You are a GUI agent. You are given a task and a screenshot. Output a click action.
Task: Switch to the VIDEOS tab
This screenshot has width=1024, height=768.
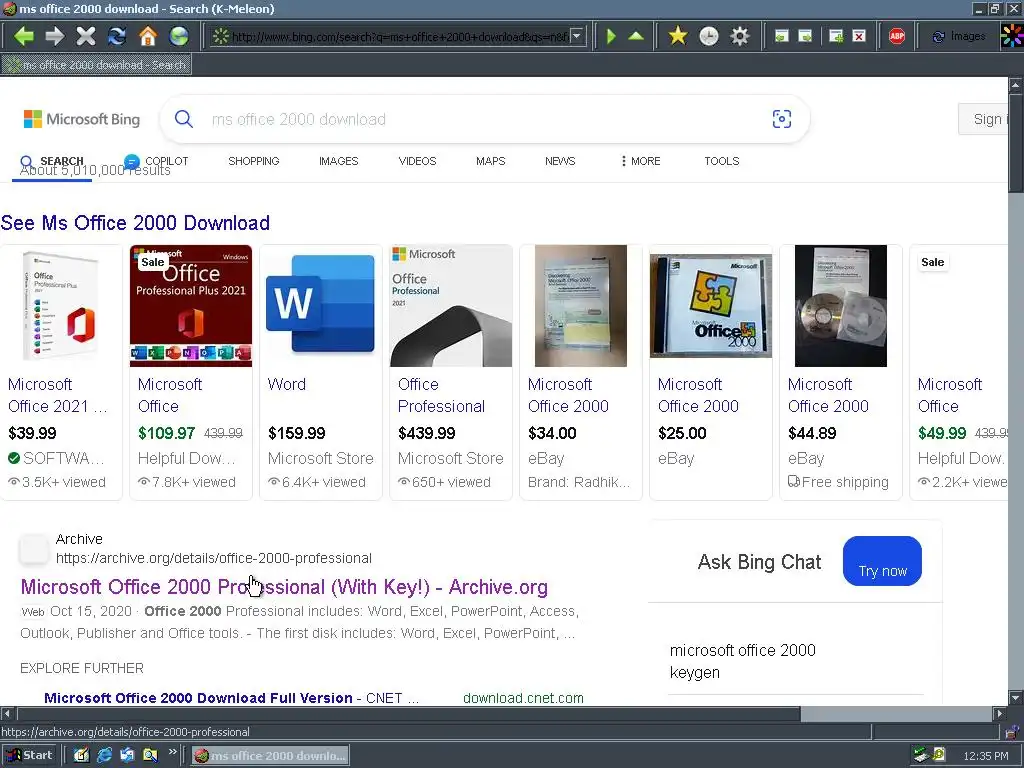click(417, 161)
